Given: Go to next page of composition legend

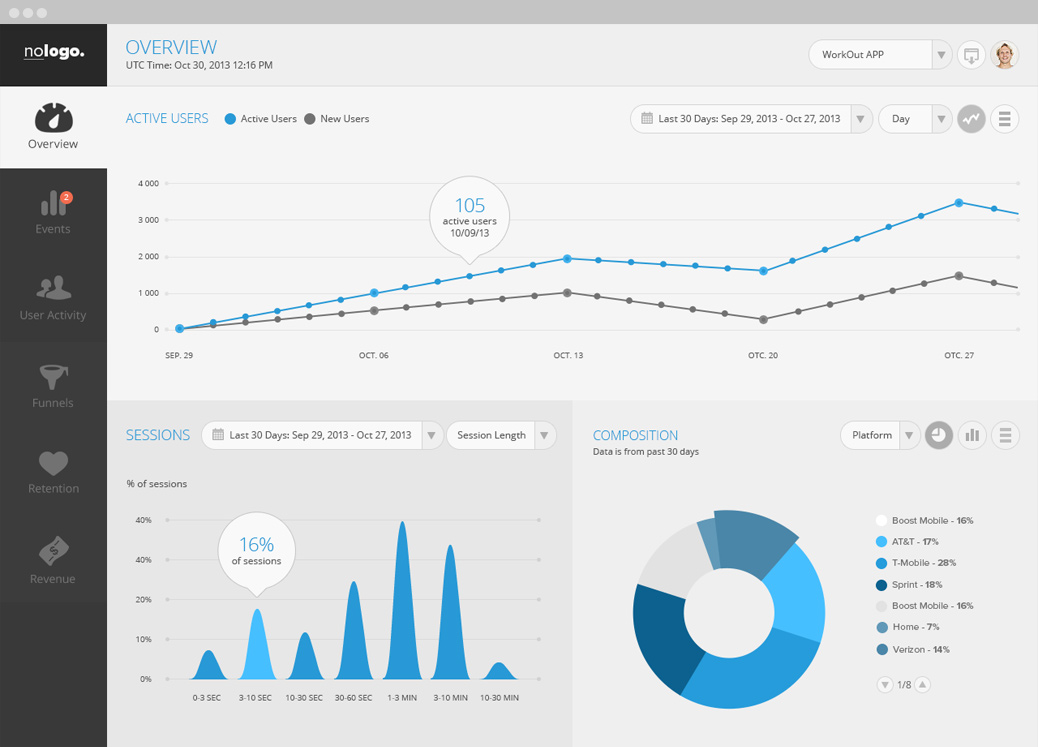Looking at the screenshot, I should tap(923, 685).
